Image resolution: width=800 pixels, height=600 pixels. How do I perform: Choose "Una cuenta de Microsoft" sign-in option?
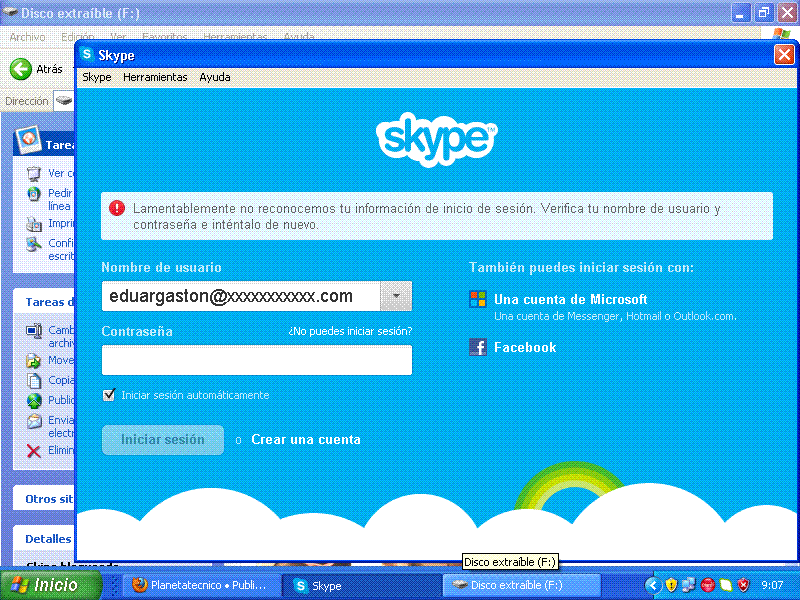(x=570, y=299)
